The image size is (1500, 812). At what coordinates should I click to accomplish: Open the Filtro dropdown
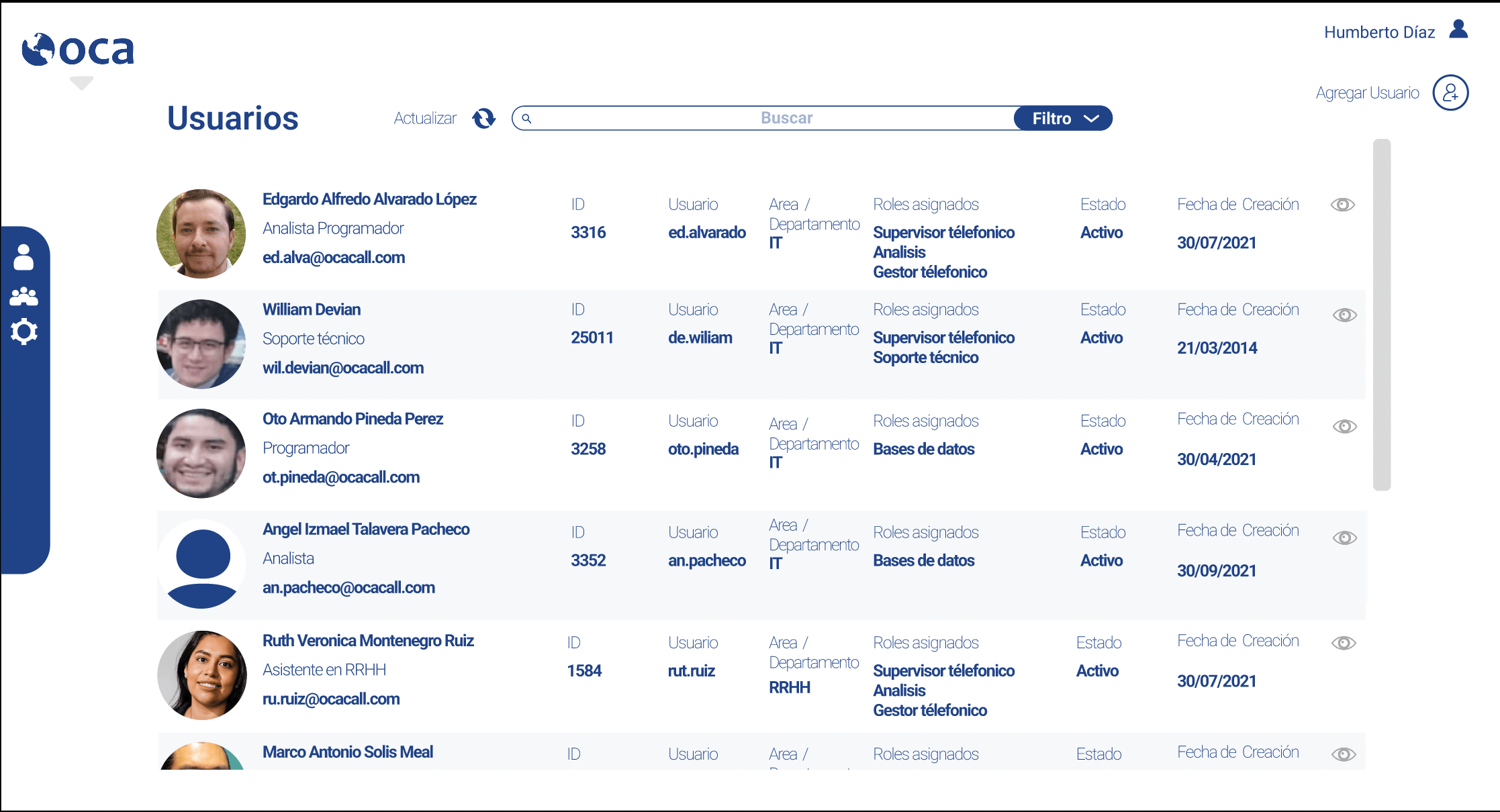pyautogui.click(x=1064, y=119)
